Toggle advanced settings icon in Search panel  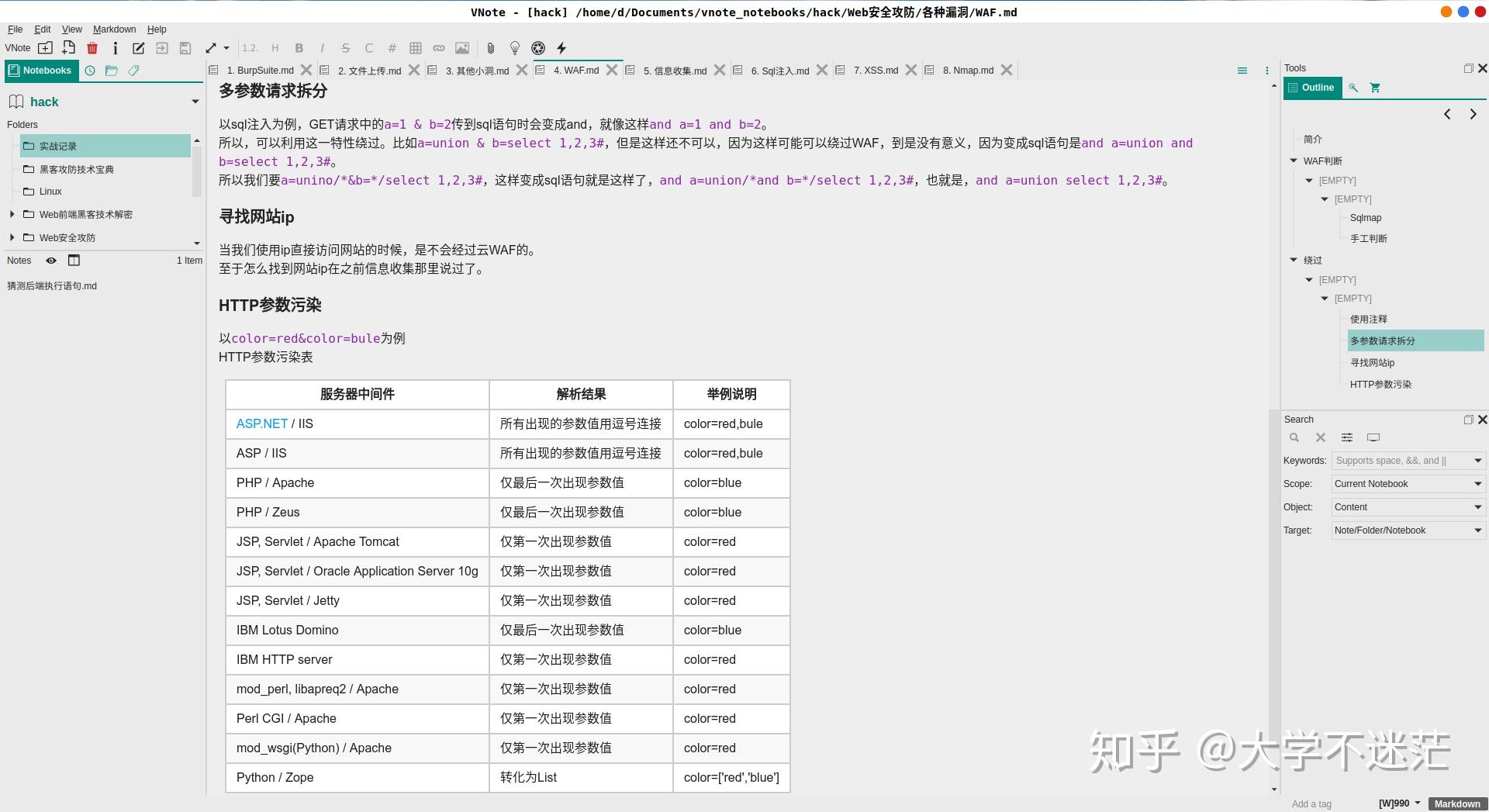click(x=1347, y=437)
